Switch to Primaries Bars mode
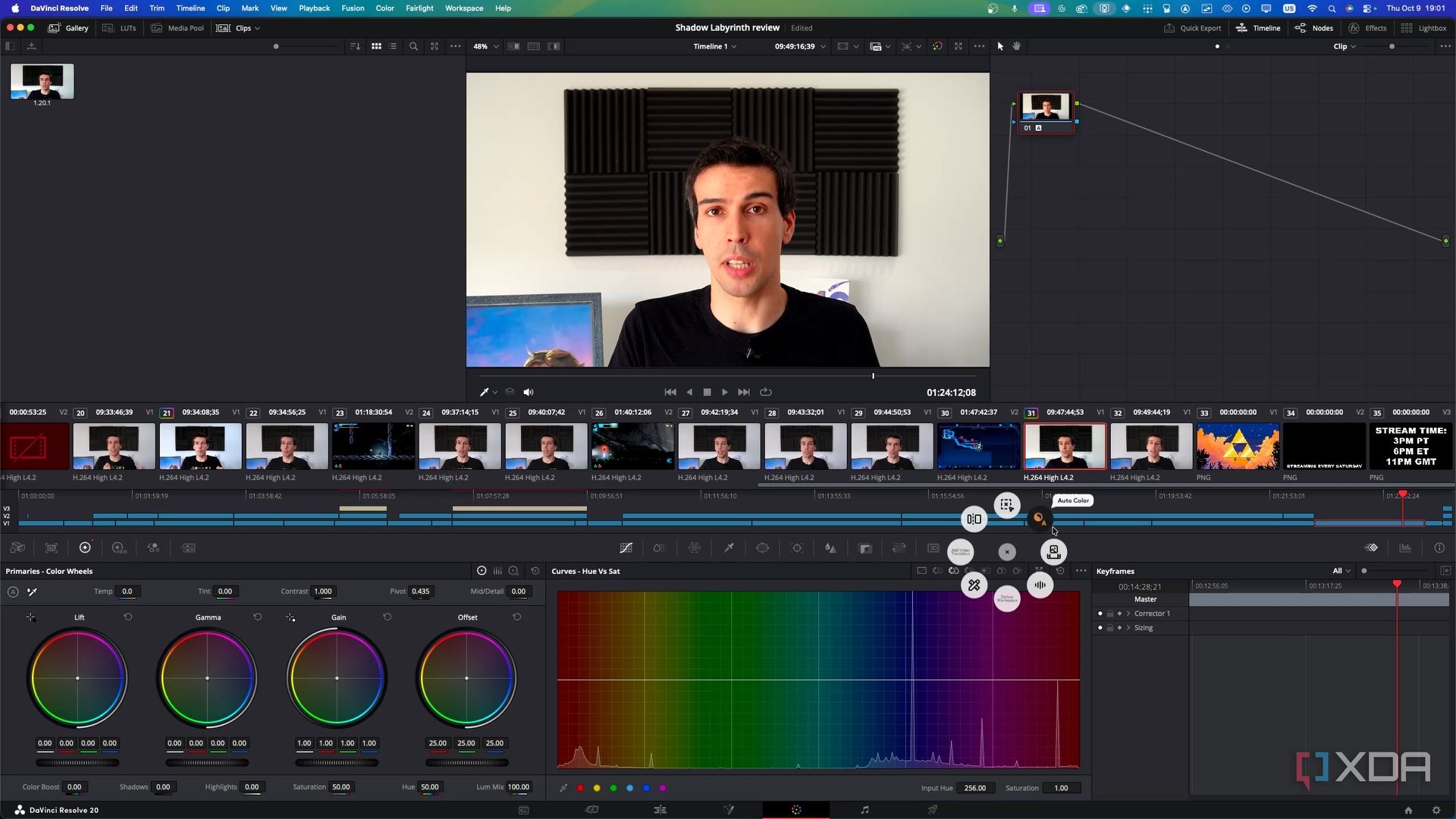Viewport: 1456px width, 819px height. point(497,571)
